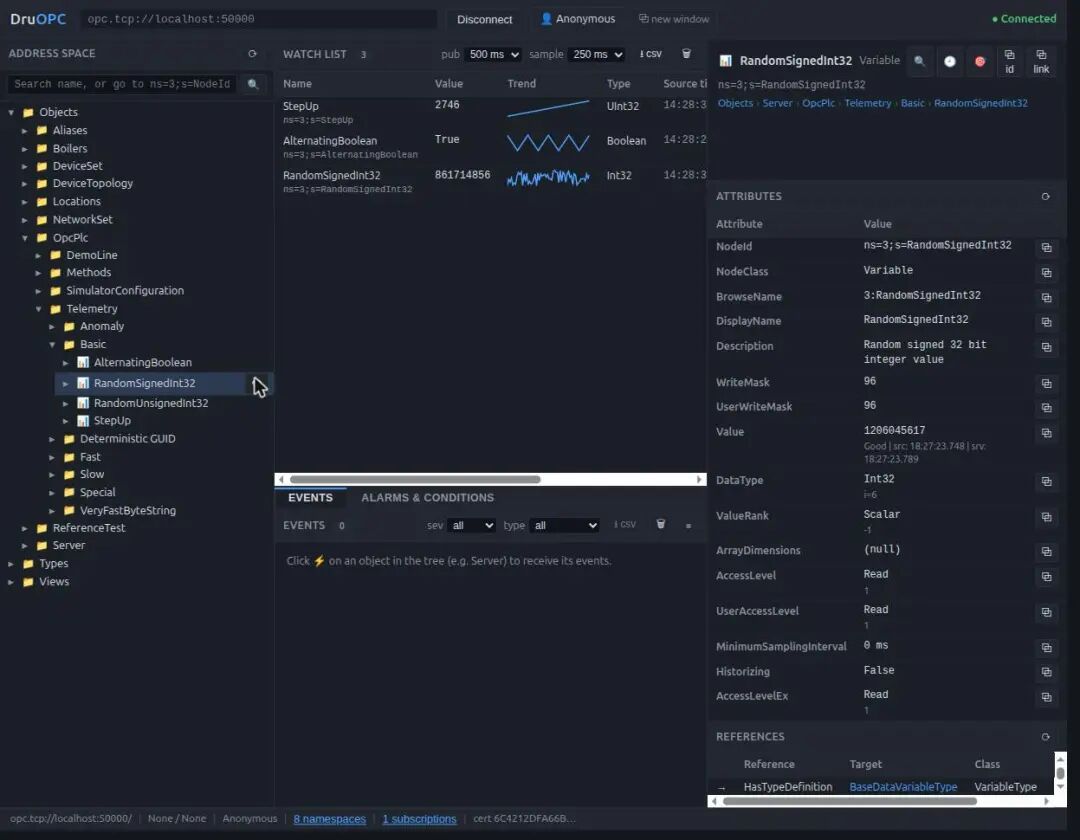Open the 8 namespaces link
Viewport: 1080px width, 840px height.
pos(329,819)
